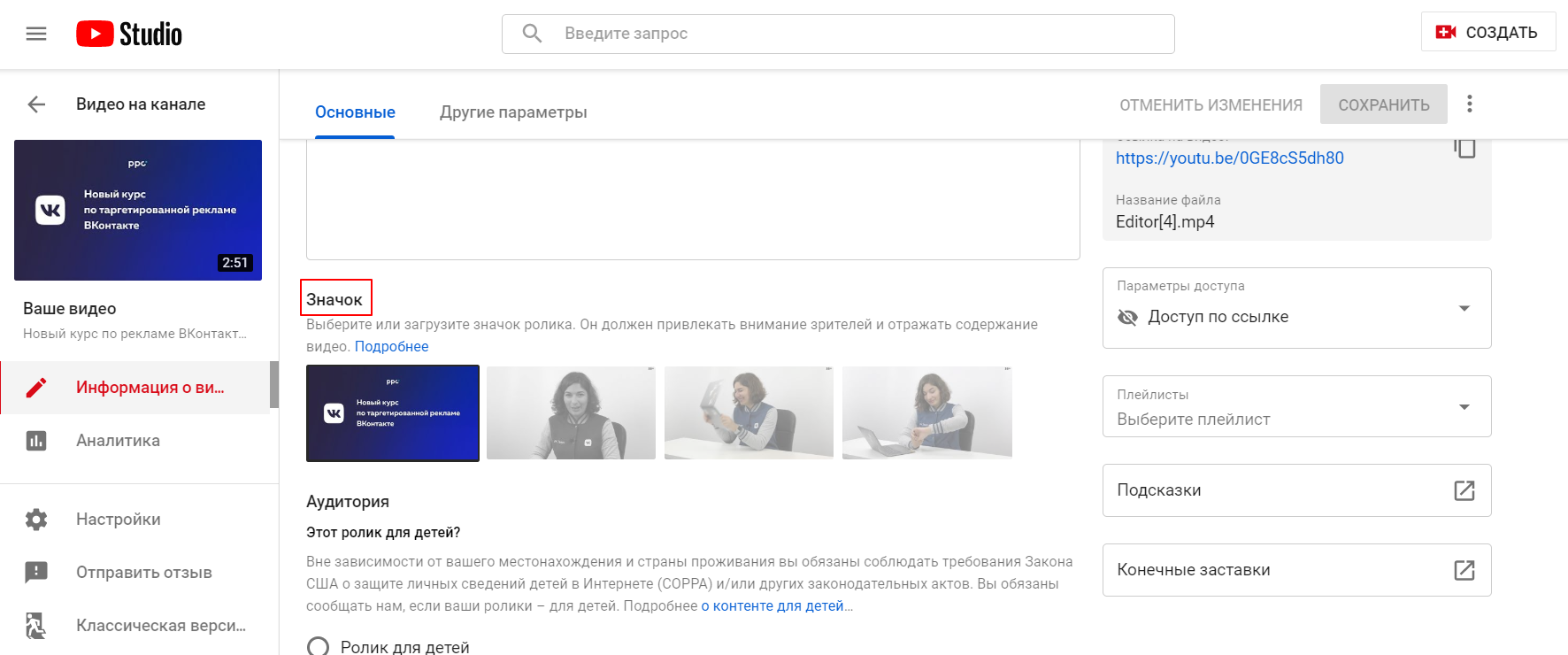The width and height of the screenshot is (1568, 655).
Task: Select the 'Ролик для детей' radio button
Action: pyautogui.click(x=318, y=647)
